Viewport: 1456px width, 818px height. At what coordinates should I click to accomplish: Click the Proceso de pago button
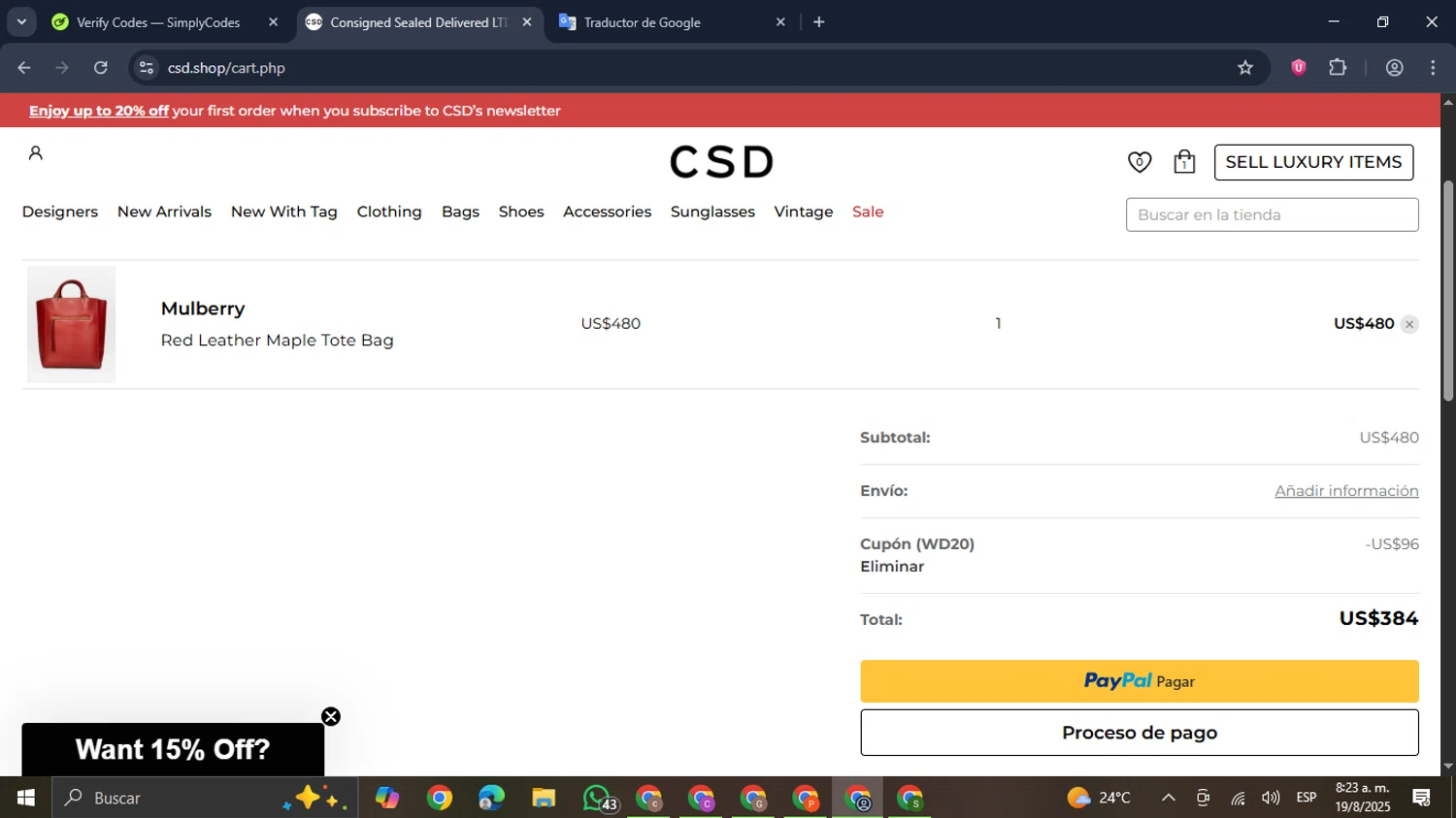(1140, 733)
